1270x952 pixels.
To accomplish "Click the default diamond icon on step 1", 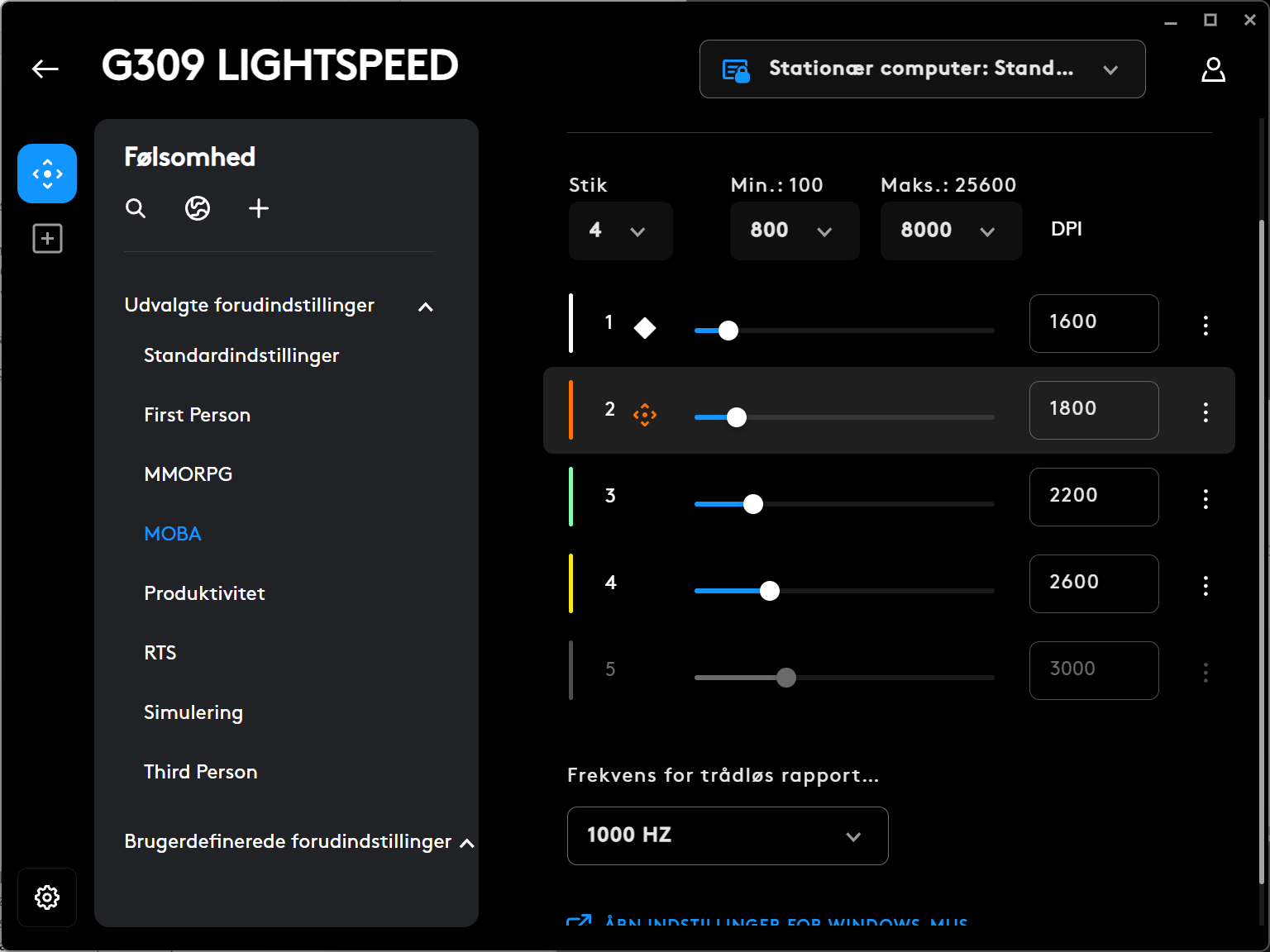I will [x=645, y=328].
